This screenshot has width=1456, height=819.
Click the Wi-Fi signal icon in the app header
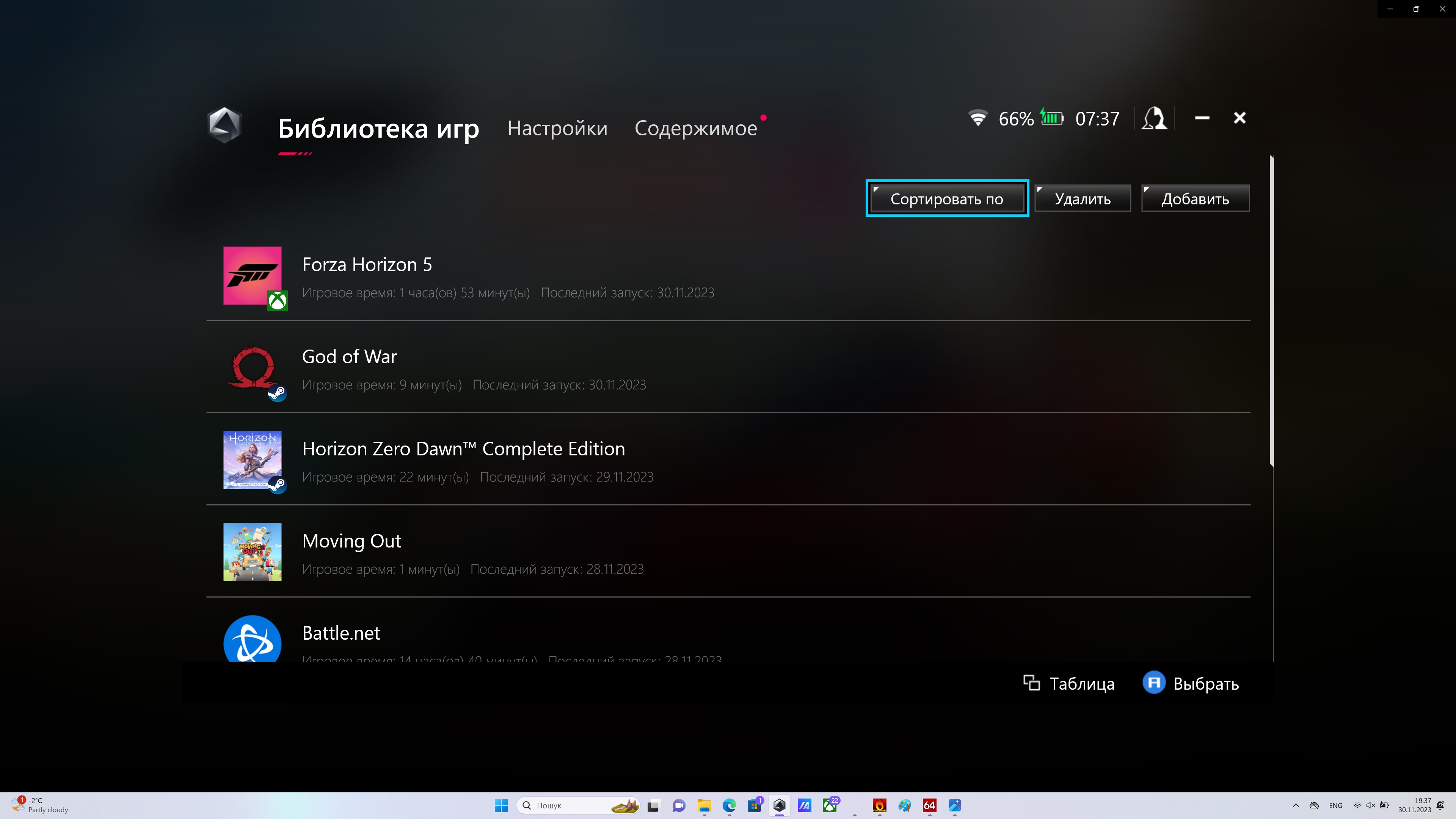(977, 118)
